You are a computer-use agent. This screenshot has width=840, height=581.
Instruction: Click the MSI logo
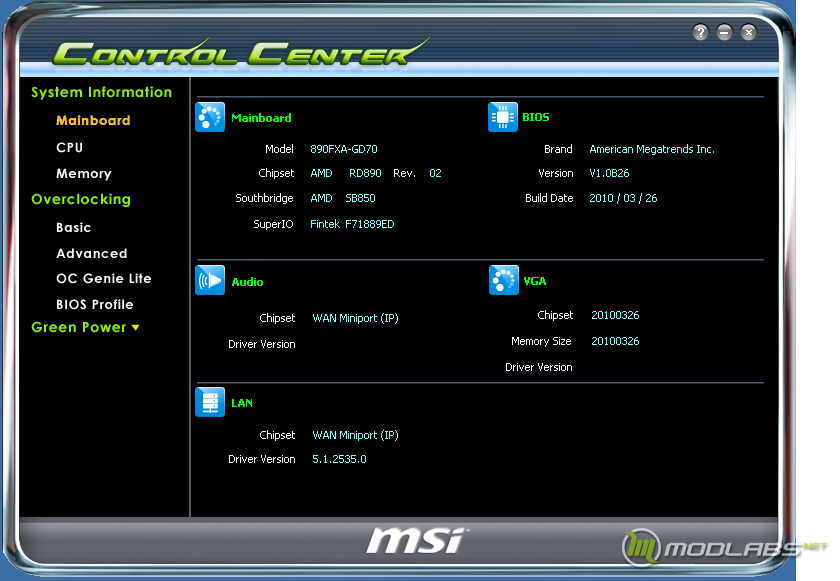(417, 540)
